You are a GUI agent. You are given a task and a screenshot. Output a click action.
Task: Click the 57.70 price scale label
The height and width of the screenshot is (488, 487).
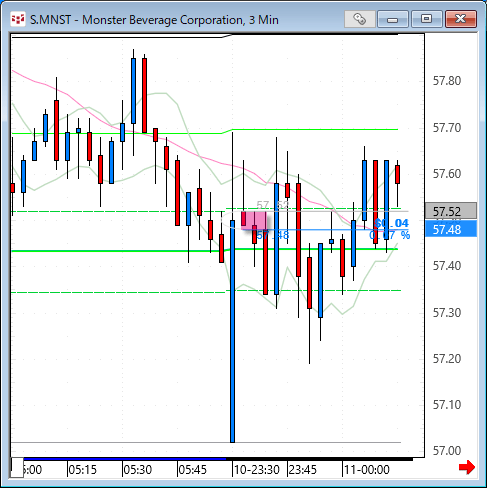tap(447, 128)
